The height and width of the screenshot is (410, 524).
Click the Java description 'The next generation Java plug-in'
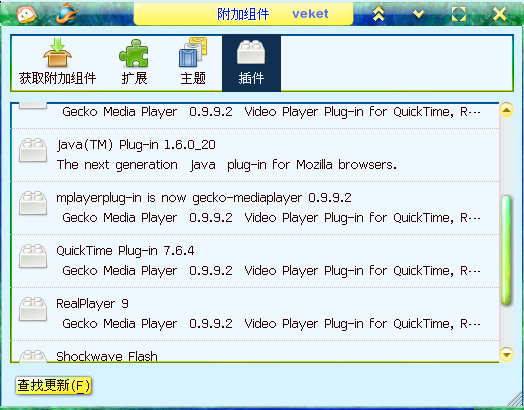(x=227, y=165)
